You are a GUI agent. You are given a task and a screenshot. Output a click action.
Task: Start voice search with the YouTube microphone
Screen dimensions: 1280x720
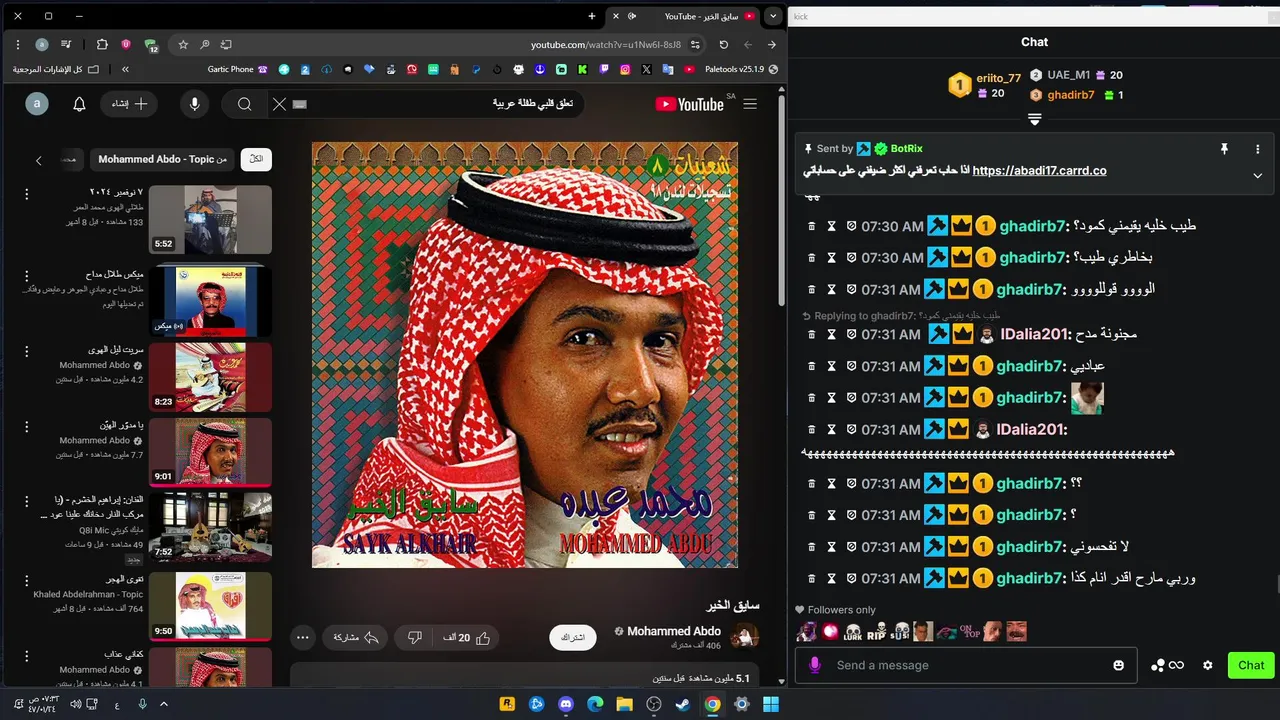[194, 104]
